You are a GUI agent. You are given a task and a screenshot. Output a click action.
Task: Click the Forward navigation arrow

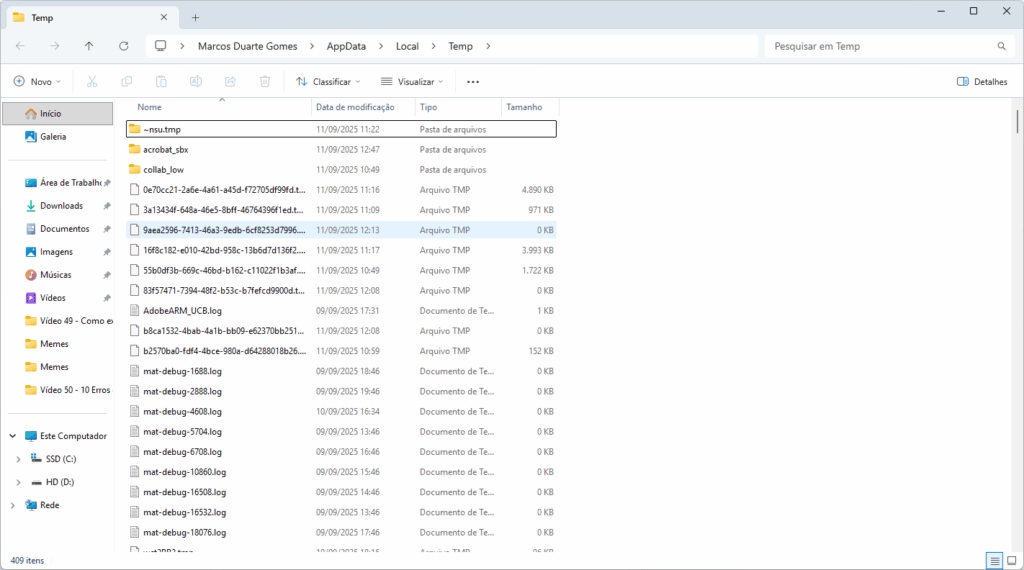[x=55, y=46]
